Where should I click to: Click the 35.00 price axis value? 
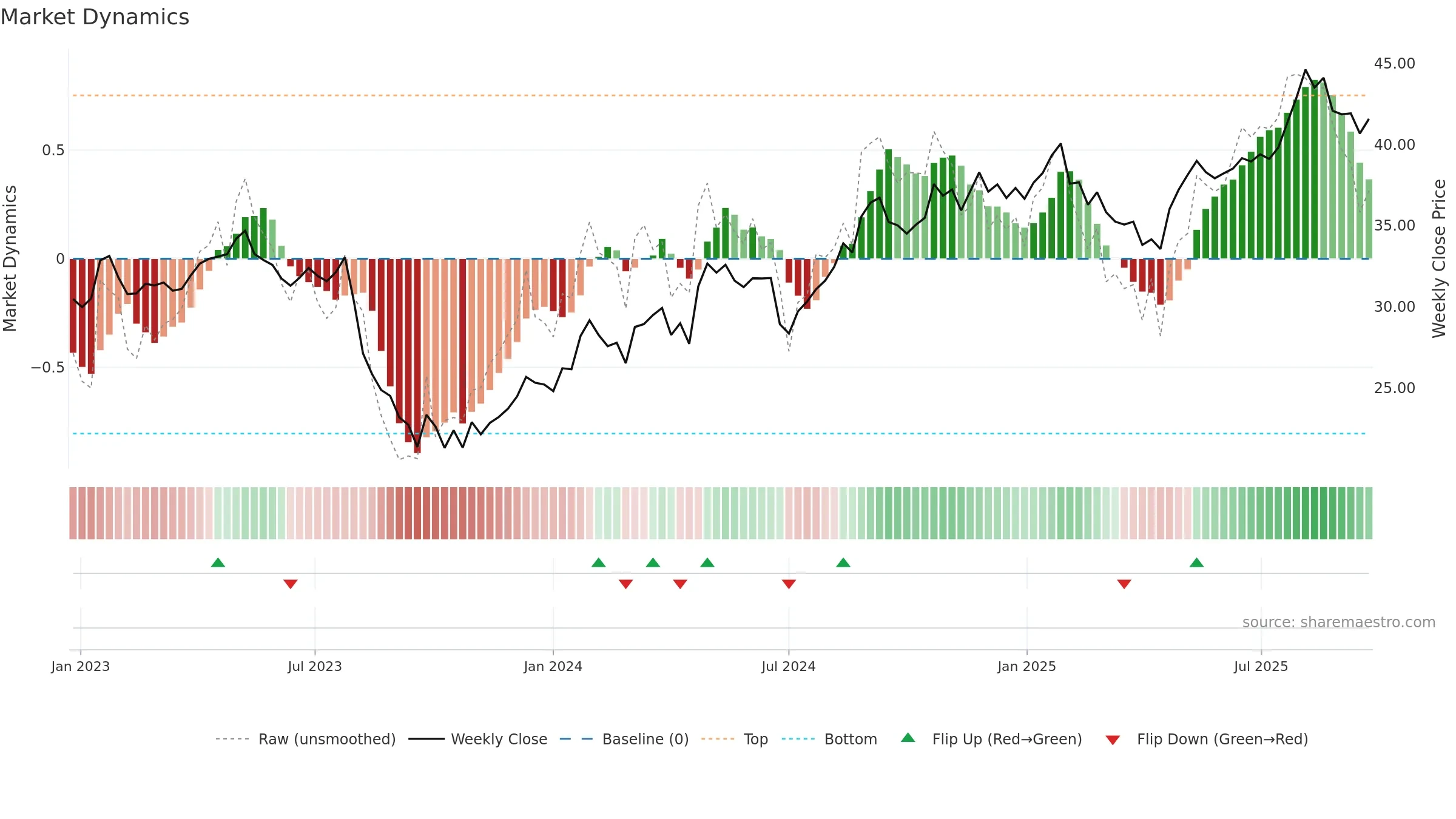pos(1395,225)
